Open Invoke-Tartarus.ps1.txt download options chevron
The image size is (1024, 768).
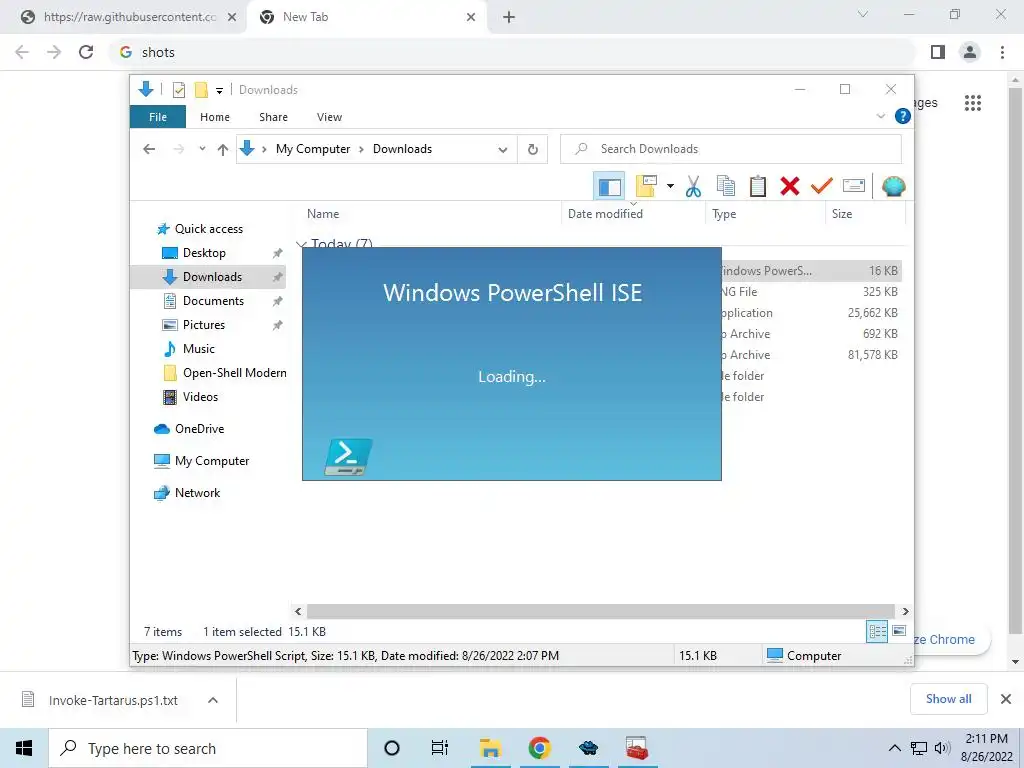(213, 700)
